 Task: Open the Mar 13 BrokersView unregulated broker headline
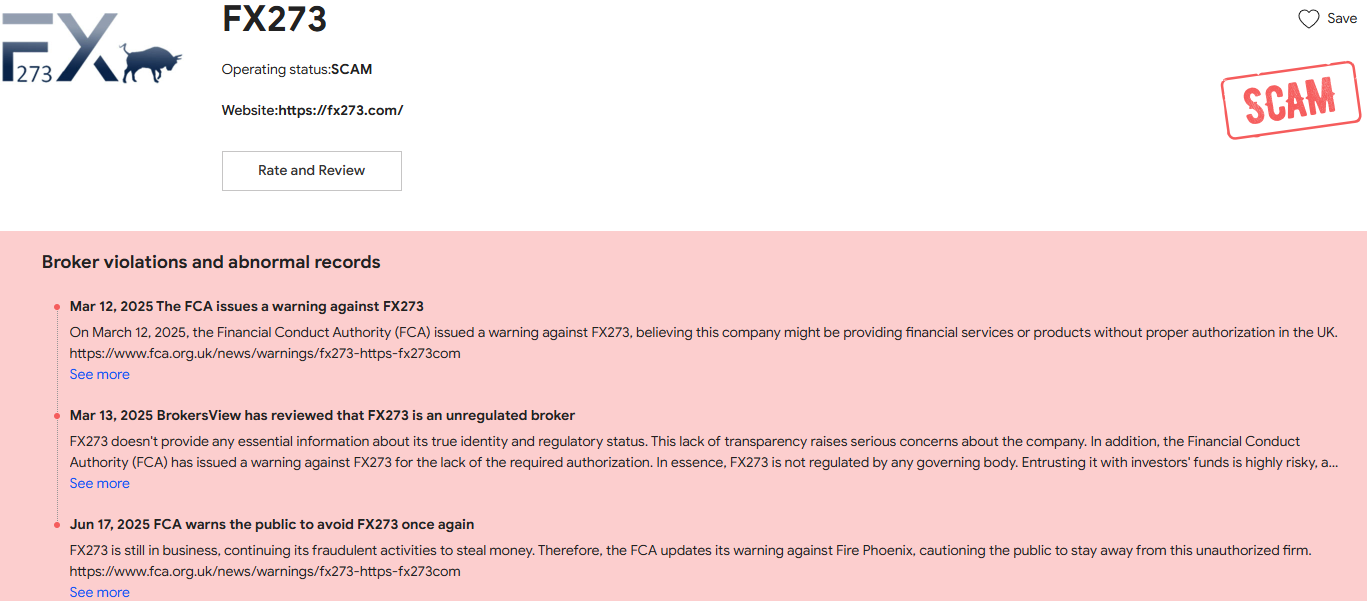pos(322,415)
